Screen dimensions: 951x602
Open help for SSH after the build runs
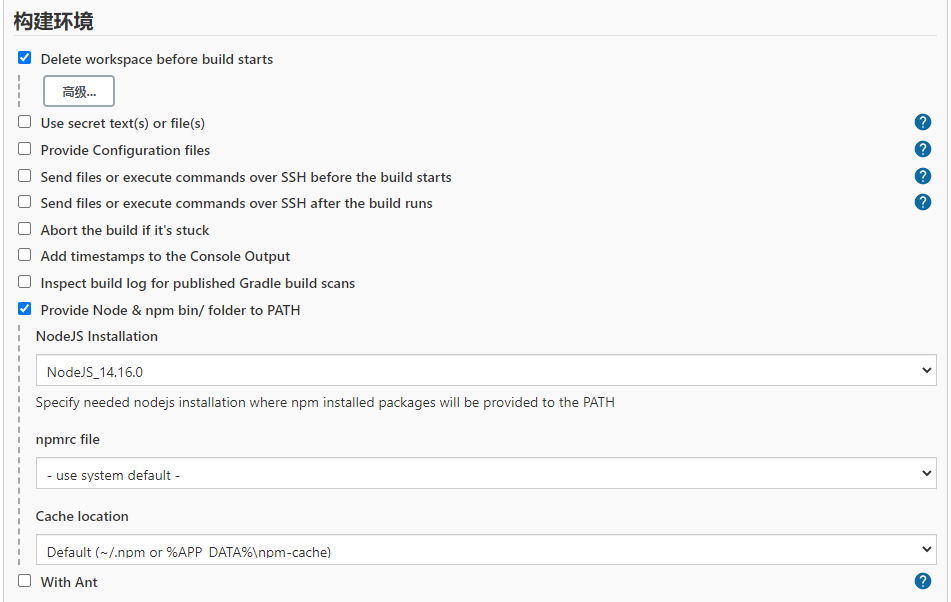(x=923, y=203)
